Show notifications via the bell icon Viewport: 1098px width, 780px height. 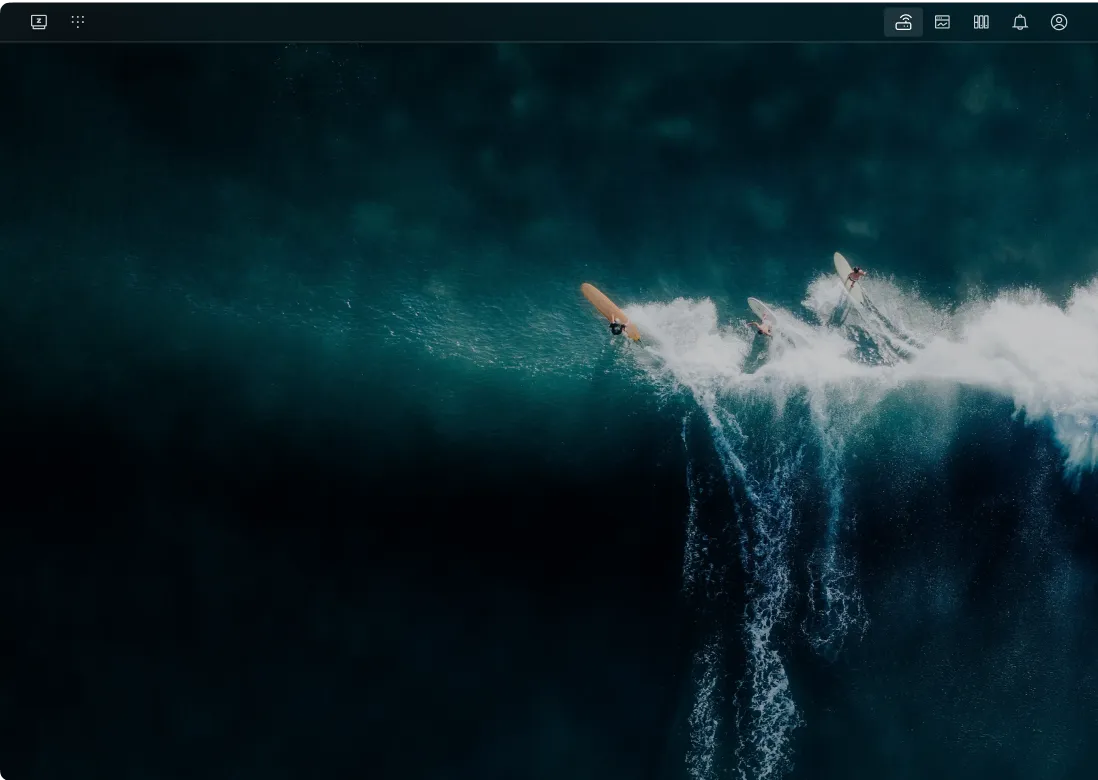click(1020, 22)
